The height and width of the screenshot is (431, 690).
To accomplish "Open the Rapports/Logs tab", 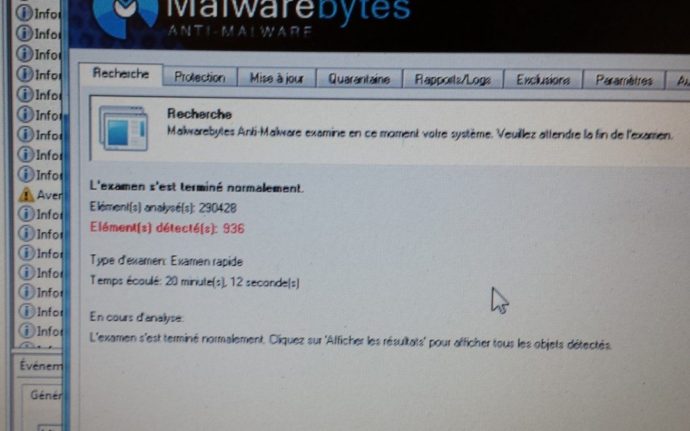I will 452,80.
